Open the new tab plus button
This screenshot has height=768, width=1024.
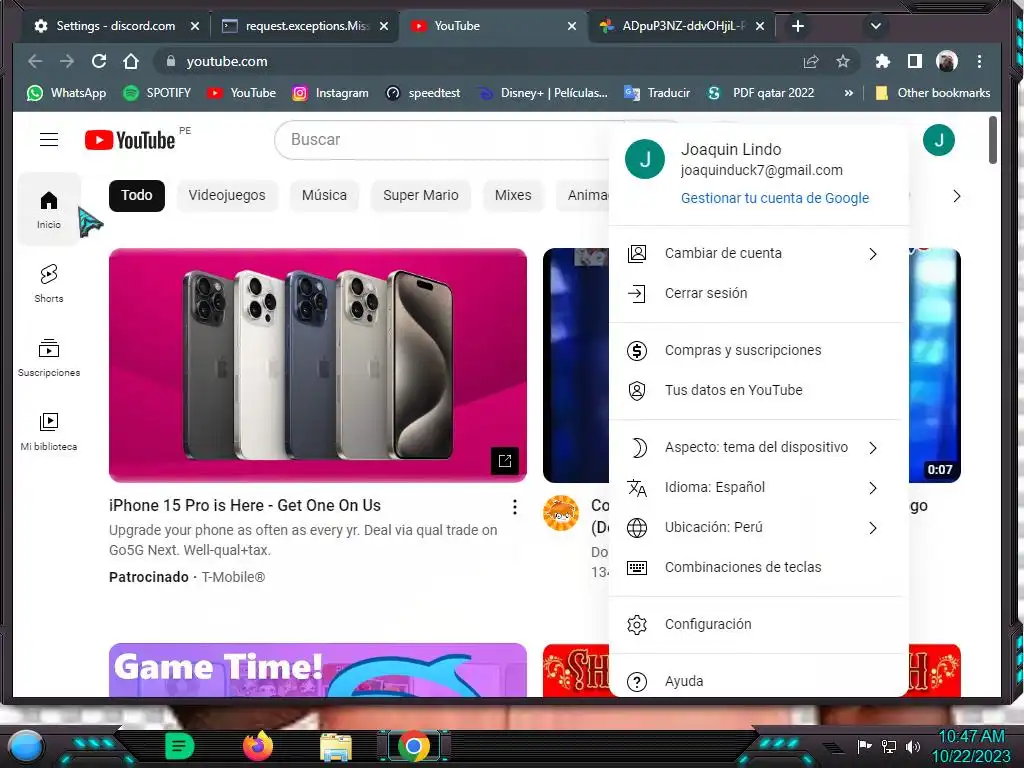tap(797, 26)
